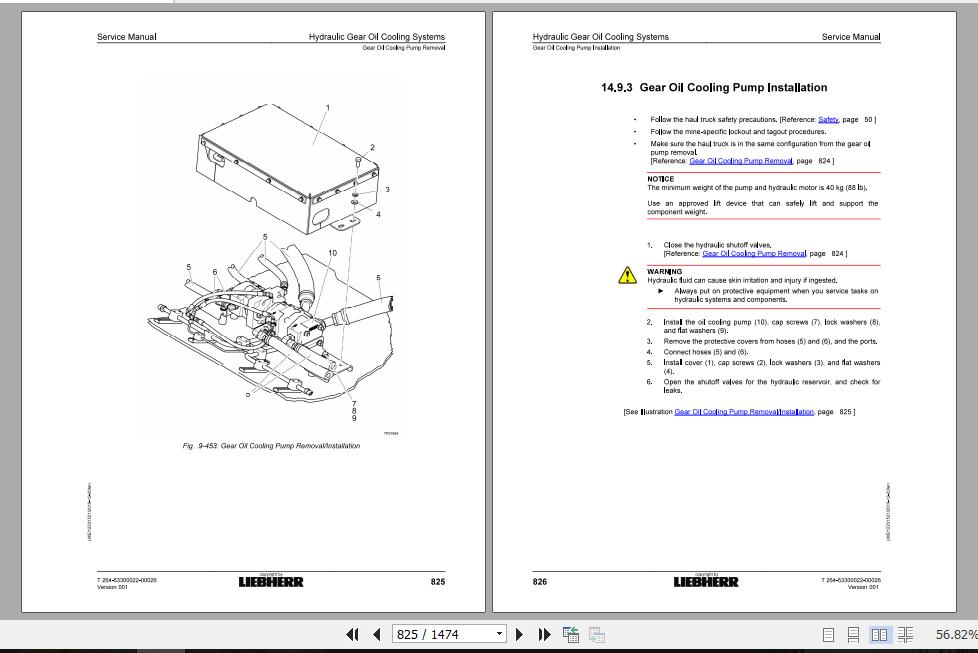Click the pump removal illustration on page 825
Image resolution: width=978 pixels, height=653 pixels.
(x=273, y=262)
